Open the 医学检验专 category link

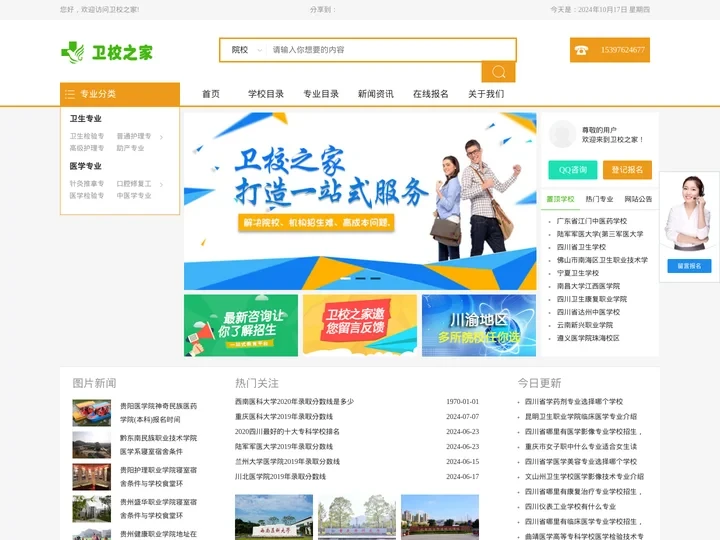[x=87, y=196]
